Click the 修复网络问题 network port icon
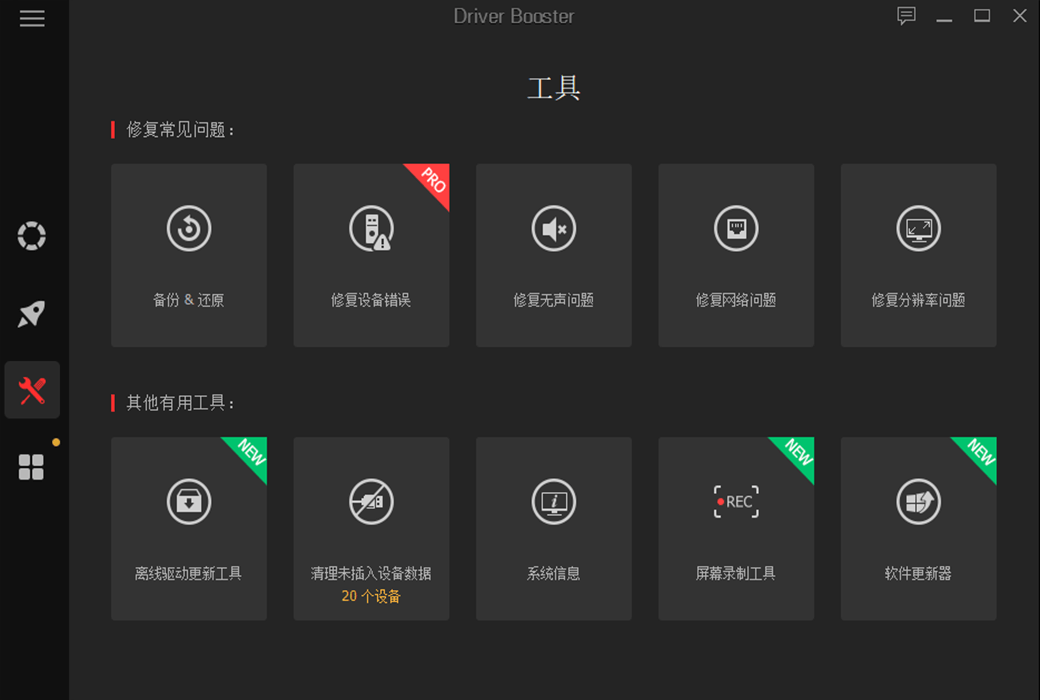This screenshot has height=700, width=1040. (736, 229)
